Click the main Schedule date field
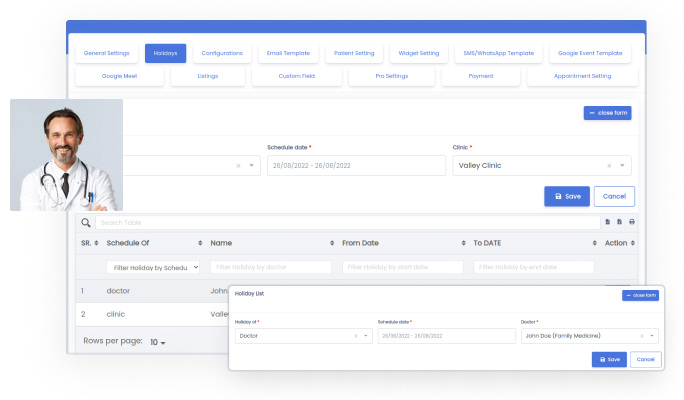The height and width of the screenshot is (400, 684). (x=356, y=166)
